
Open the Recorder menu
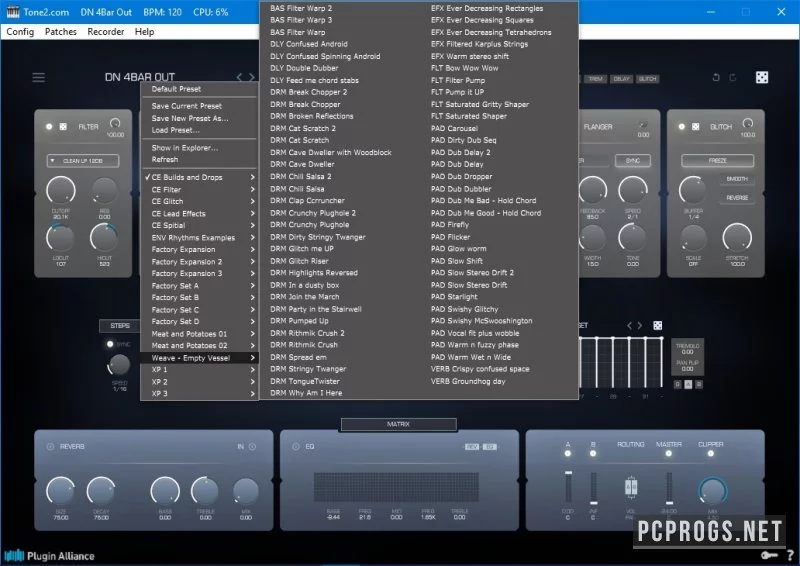(106, 32)
